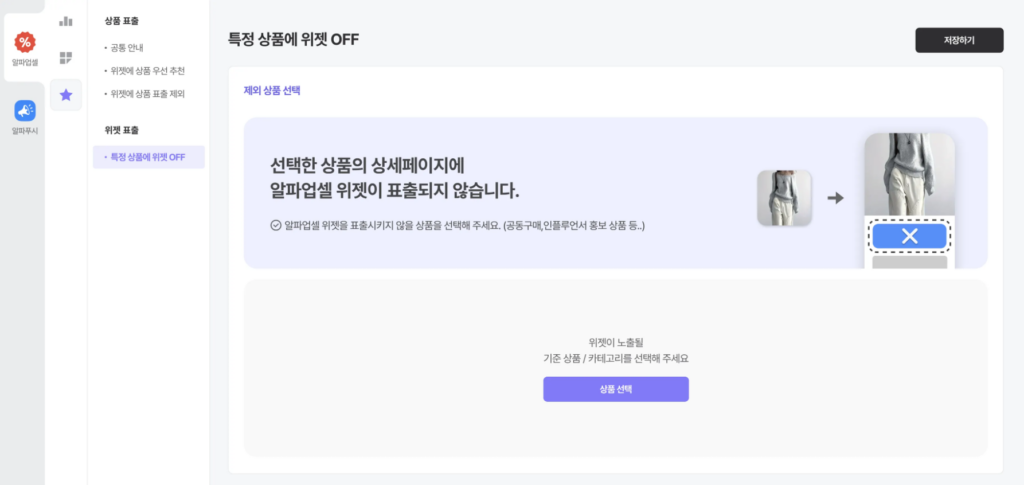Click the 위젯 표출 section heading

[122, 130]
